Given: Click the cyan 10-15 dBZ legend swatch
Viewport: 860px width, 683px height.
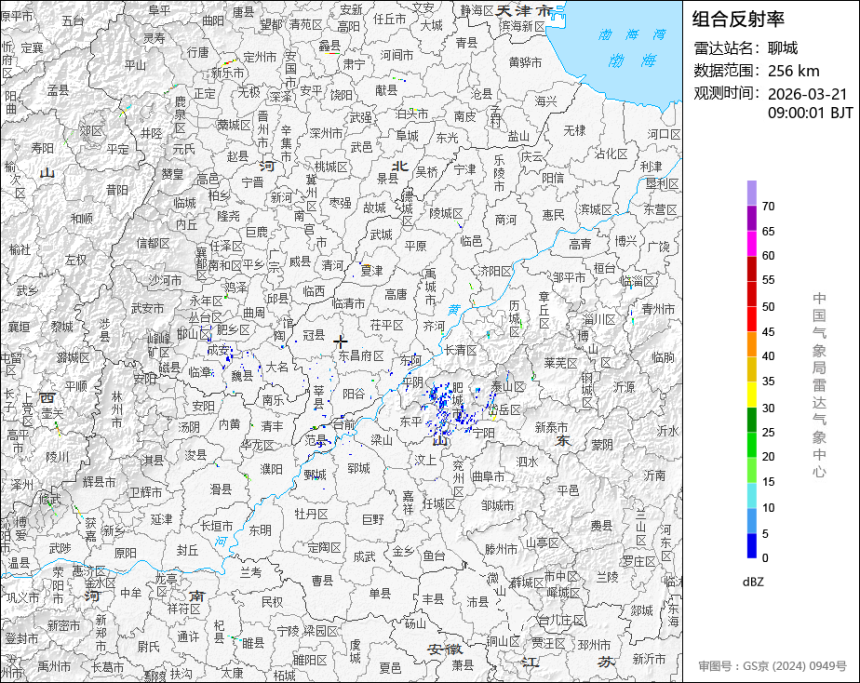Looking at the screenshot, I should (751, 495).
